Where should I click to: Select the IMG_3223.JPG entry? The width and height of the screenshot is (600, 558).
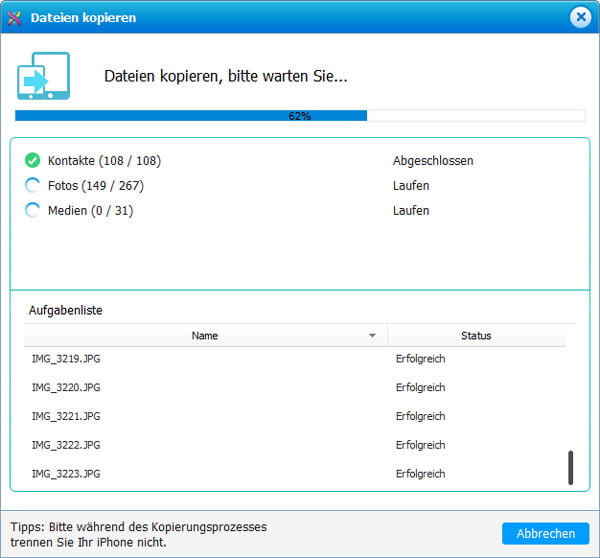pyautogui.click(x=66, y=473)
